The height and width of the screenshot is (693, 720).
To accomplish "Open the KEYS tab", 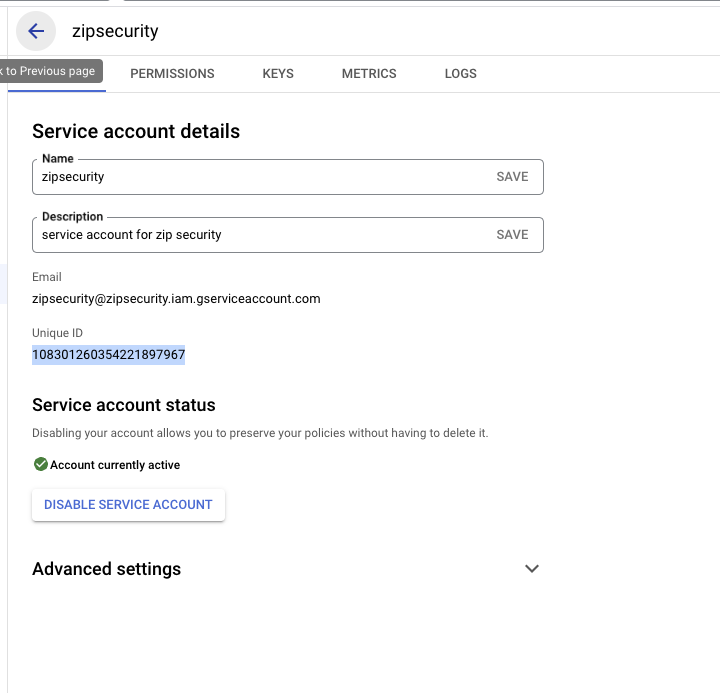I will click(x=278, y=73).
